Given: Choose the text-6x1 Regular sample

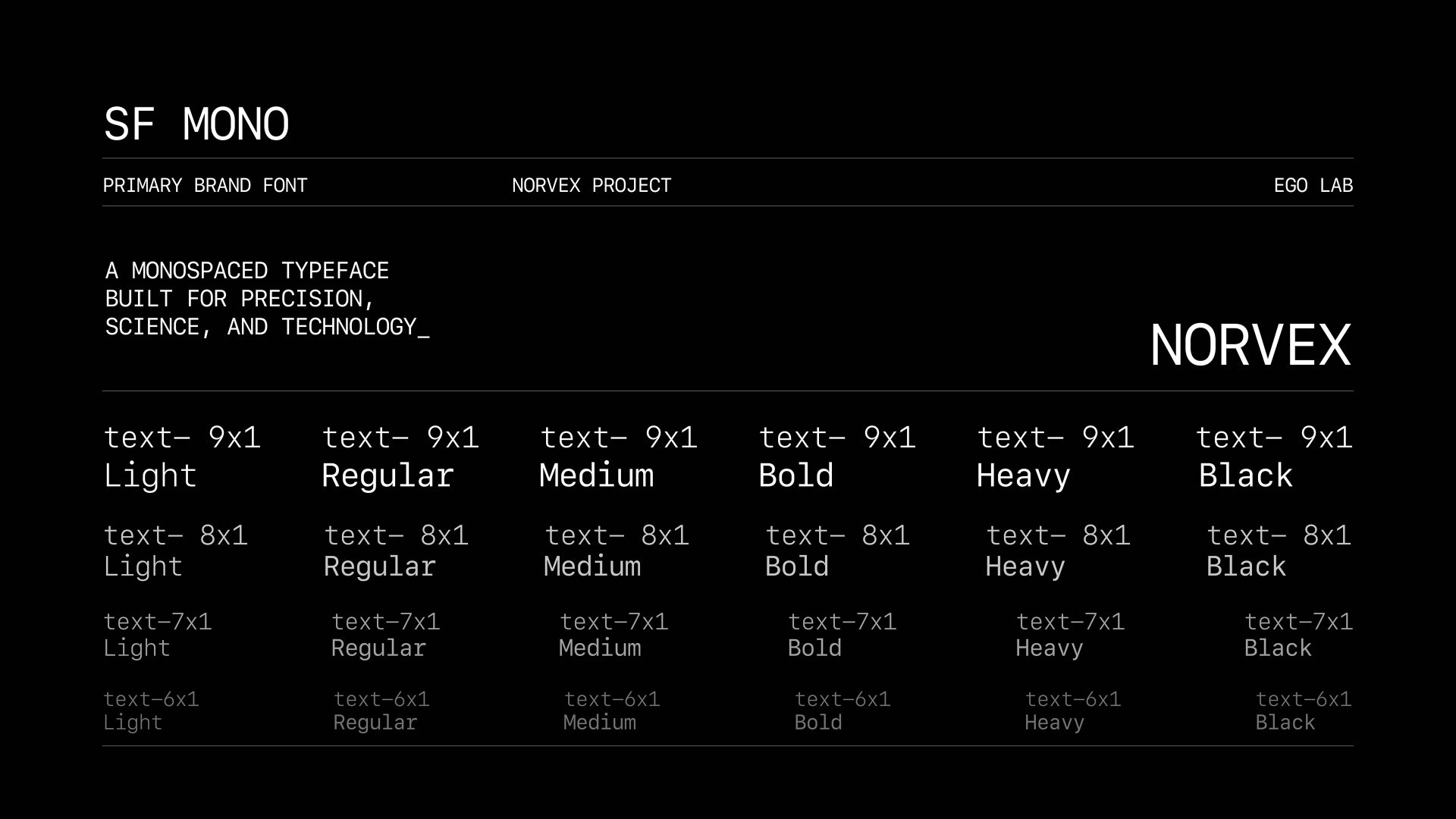Looking at the screenshot, I should point(381,711).
